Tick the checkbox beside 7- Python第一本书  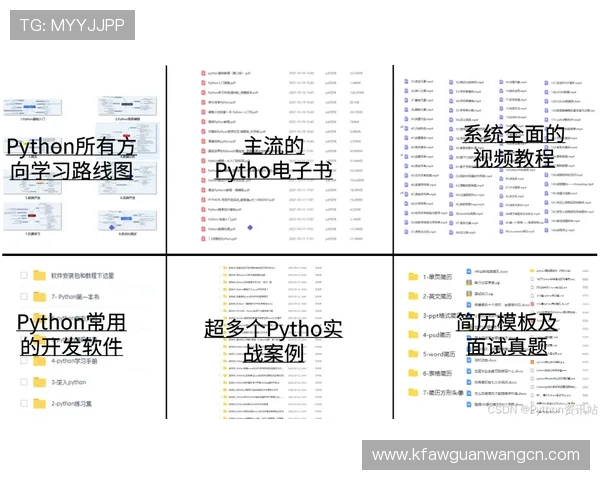24,297
